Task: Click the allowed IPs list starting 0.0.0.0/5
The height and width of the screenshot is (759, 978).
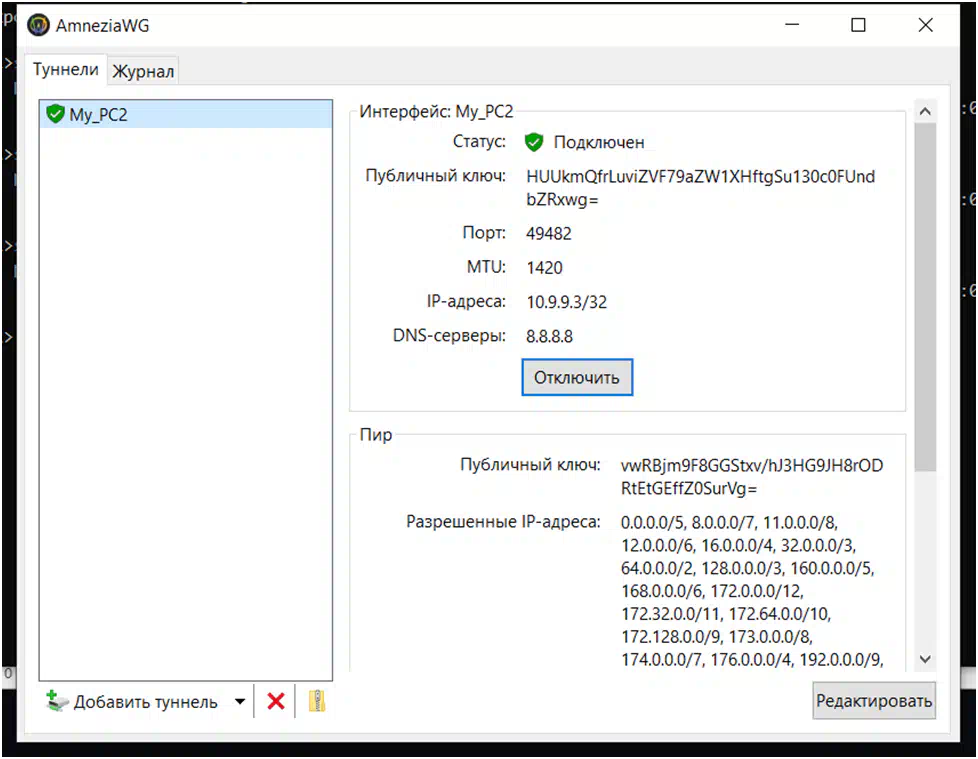Action: coord(752,590)
